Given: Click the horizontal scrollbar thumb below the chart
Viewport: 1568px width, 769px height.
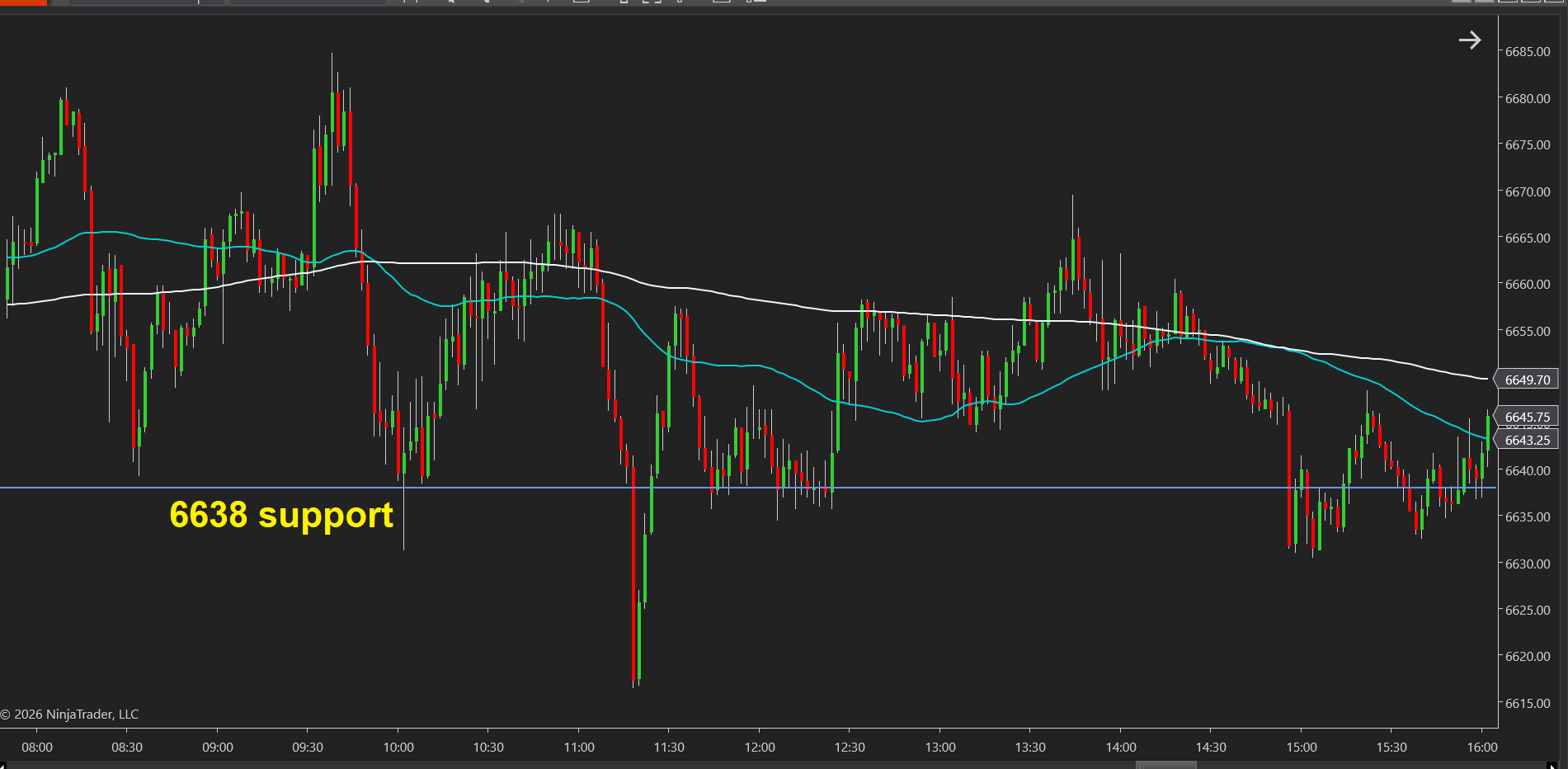Looking at the screenshot, I should click(x=1165, y=765).
